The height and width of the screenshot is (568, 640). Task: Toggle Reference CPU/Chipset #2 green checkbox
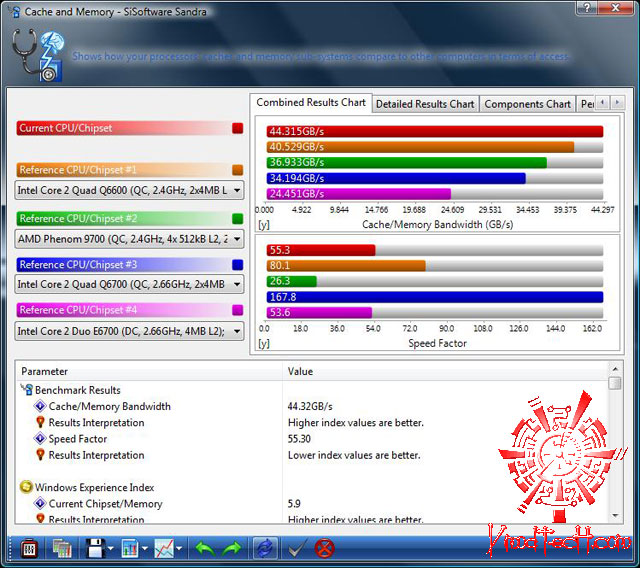coord(238,219)
